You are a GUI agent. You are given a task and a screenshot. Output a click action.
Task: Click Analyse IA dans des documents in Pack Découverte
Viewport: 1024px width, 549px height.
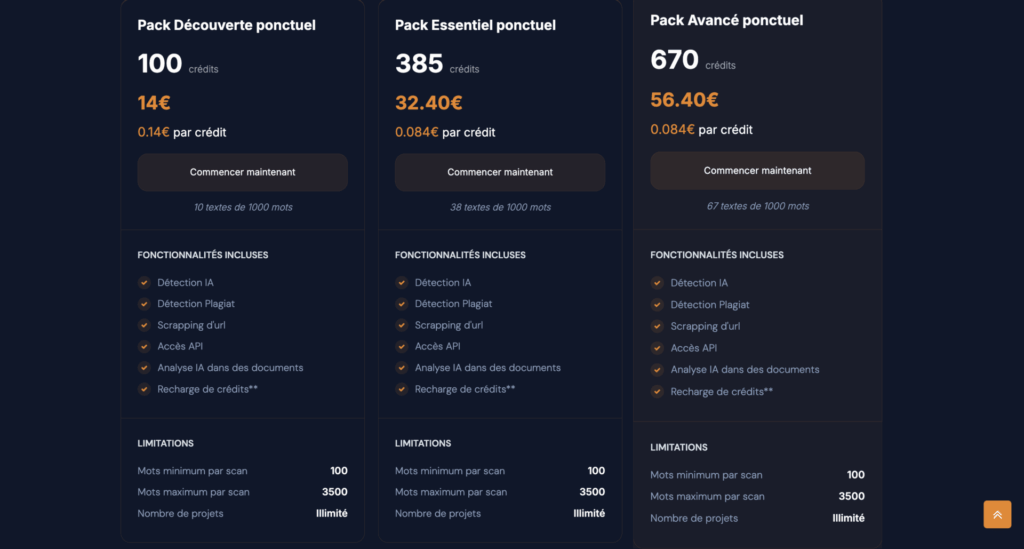230,368
